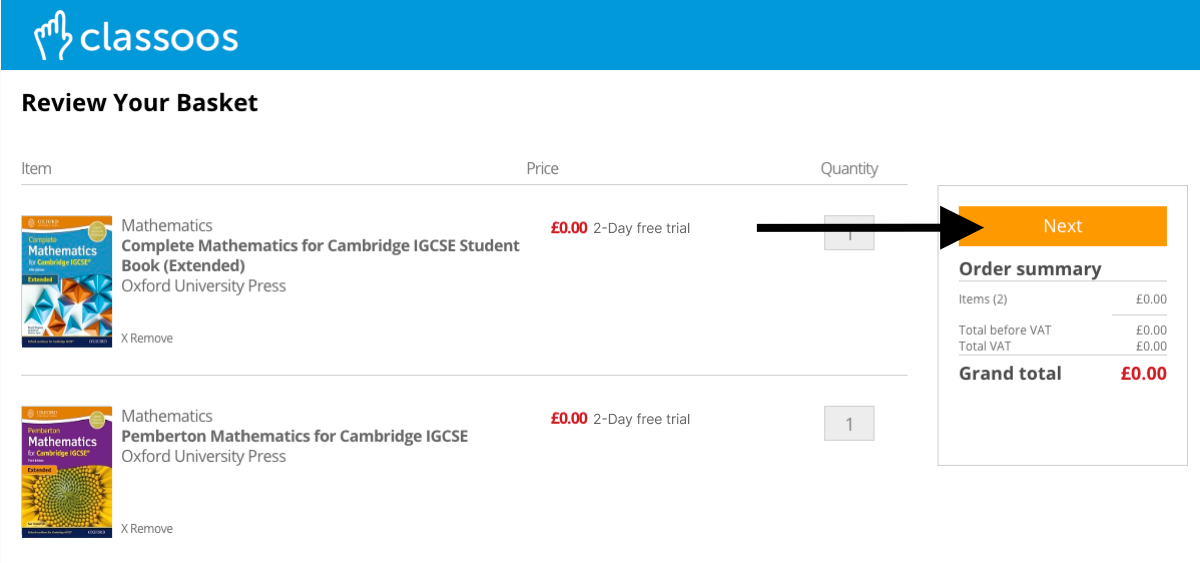Click the Review Your Basket heading

[140, 102]
